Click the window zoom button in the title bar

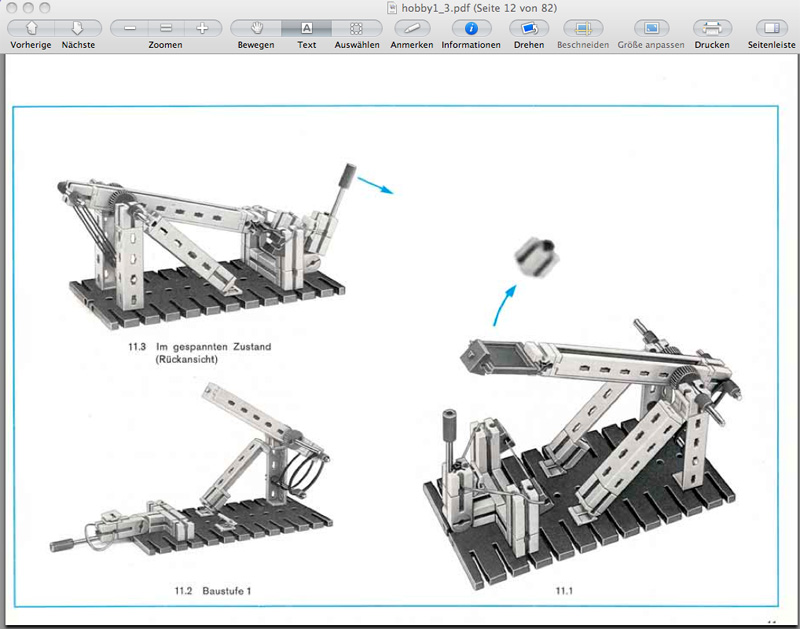click(45, 8)
